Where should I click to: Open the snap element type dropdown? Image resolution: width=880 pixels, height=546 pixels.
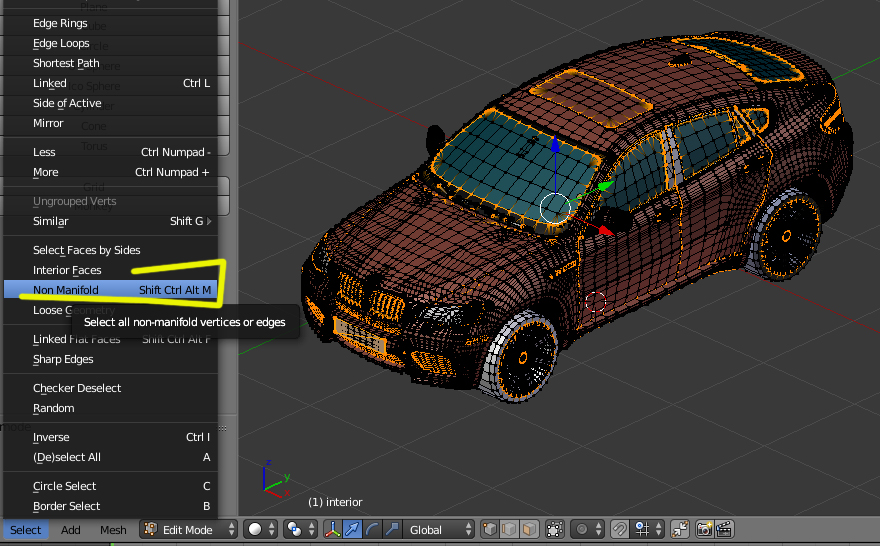pos(648,529)
